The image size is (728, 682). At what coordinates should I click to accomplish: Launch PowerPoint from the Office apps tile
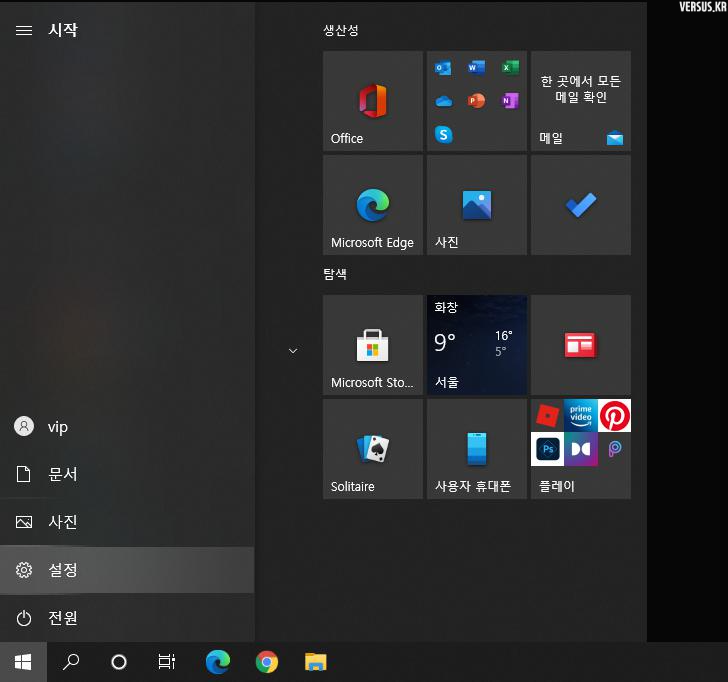click(476, 101)
